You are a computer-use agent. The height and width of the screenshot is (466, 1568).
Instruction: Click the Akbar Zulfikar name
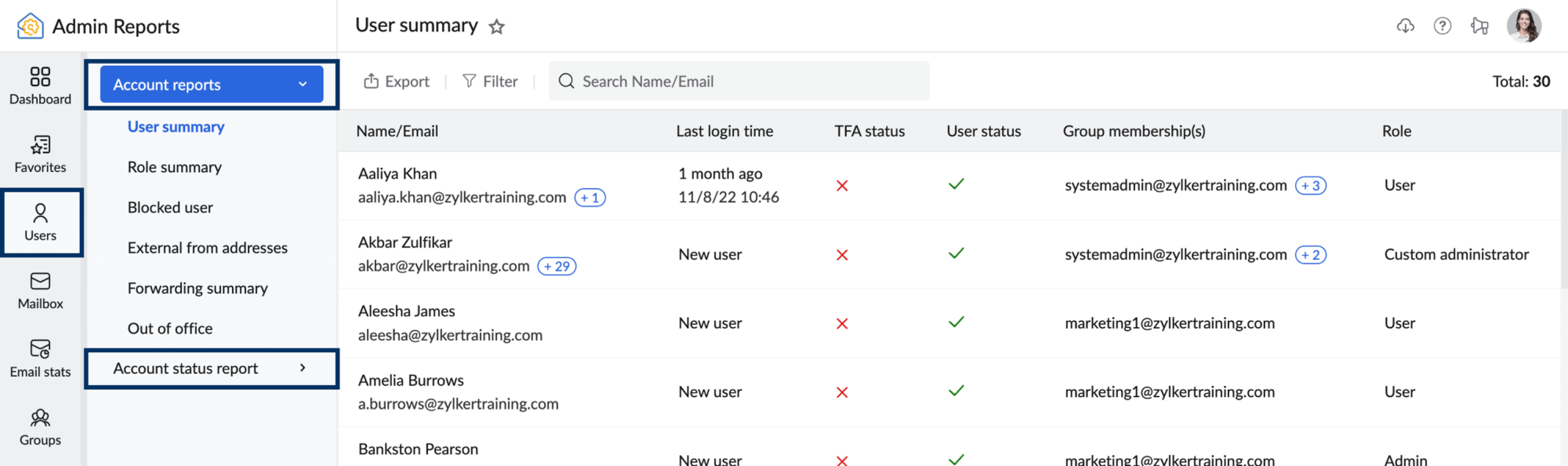(405, 242)
